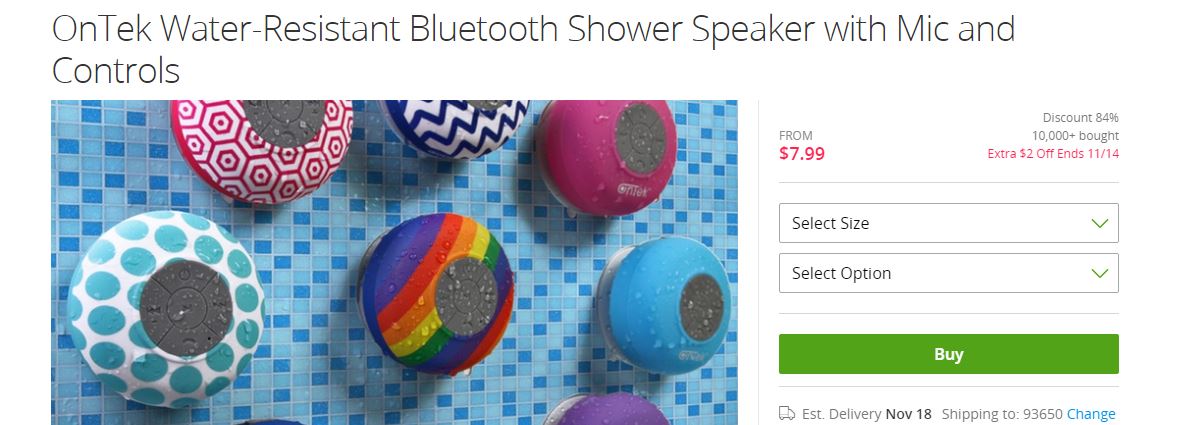Click the Extra $2 Off Ends 11/14 text
The width and height of the screenshot is (1194, 425).
(x=1053, y=154)
